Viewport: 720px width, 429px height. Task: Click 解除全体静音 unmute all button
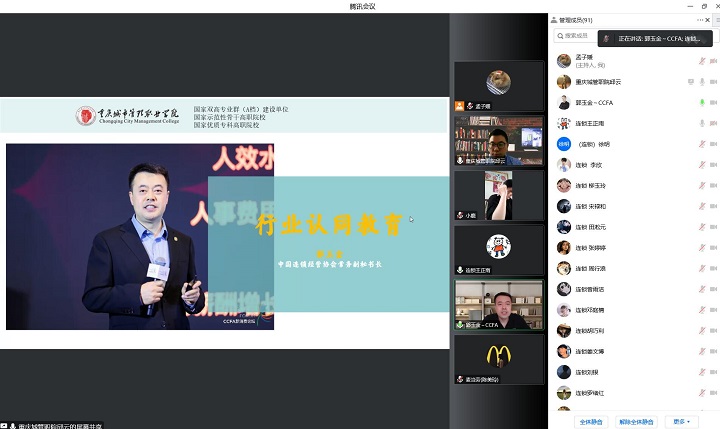636,422
